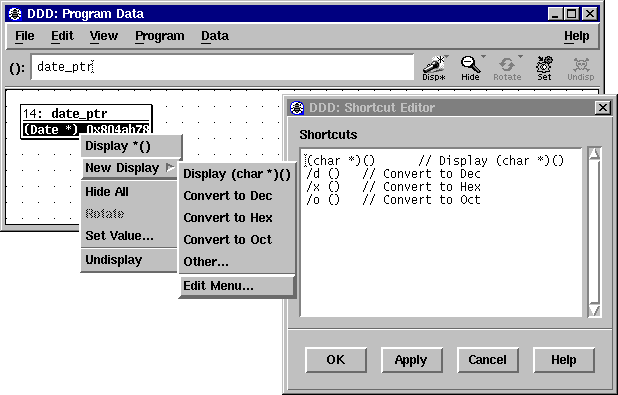Open the Edit menu
618x395 pixels.
point(62,36)
